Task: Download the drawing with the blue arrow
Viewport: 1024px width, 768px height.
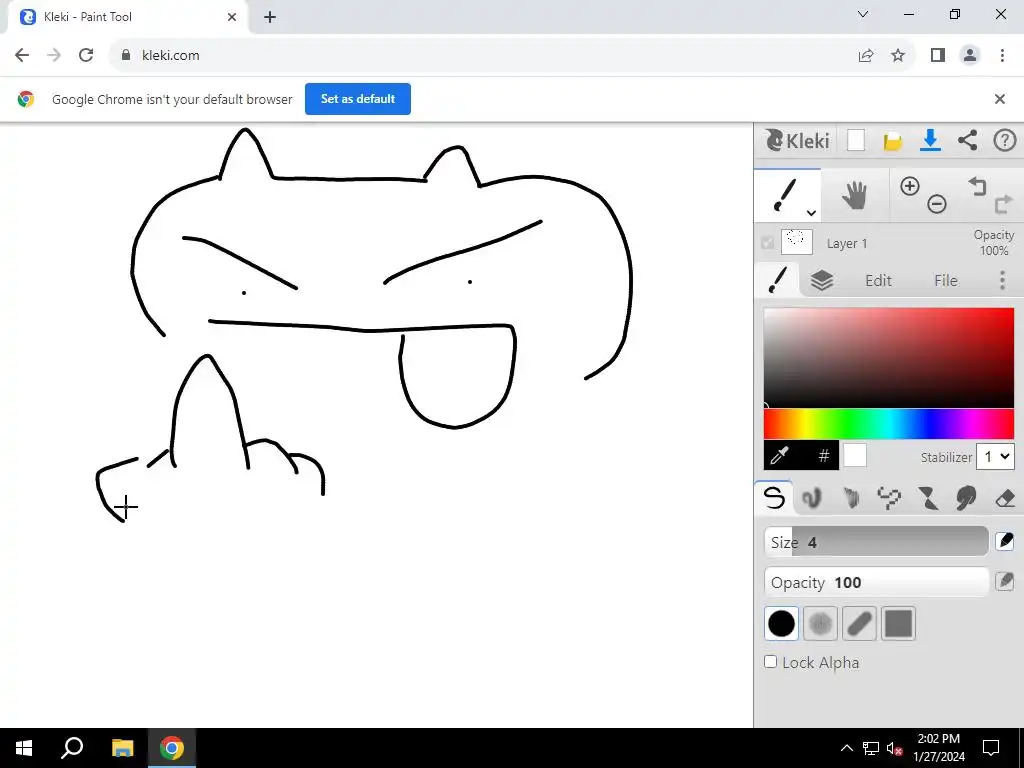Action: [930, 140]
